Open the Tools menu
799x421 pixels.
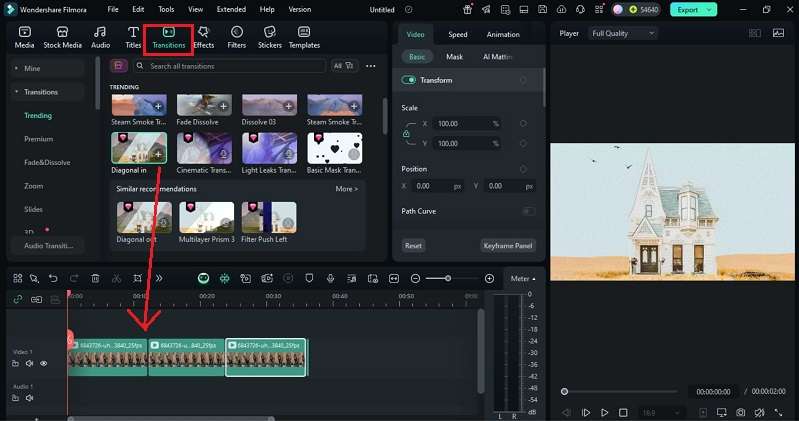point(166,9)
